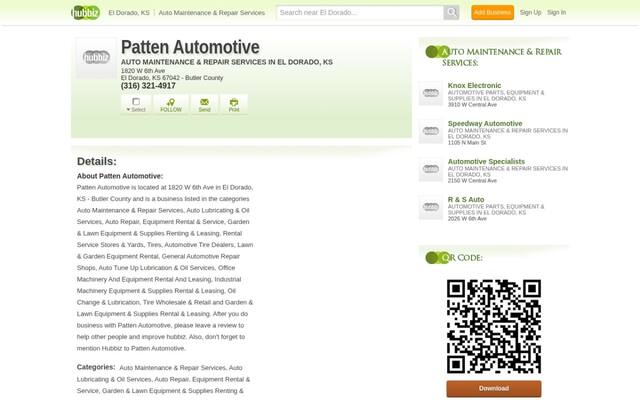Click the Send envelope icon
640x400 pixels.
pos(204,102)
